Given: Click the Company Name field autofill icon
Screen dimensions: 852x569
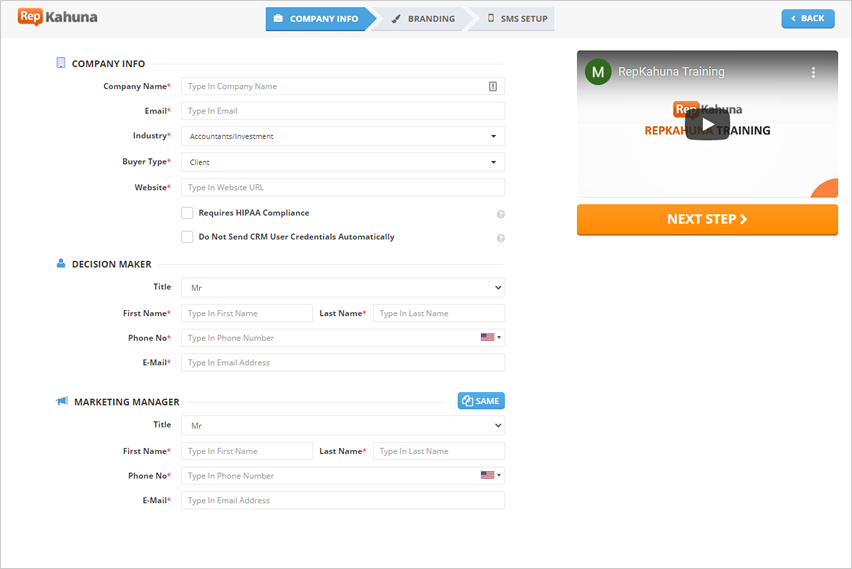Looking at the screenshot, I should (x=492, y=87).
